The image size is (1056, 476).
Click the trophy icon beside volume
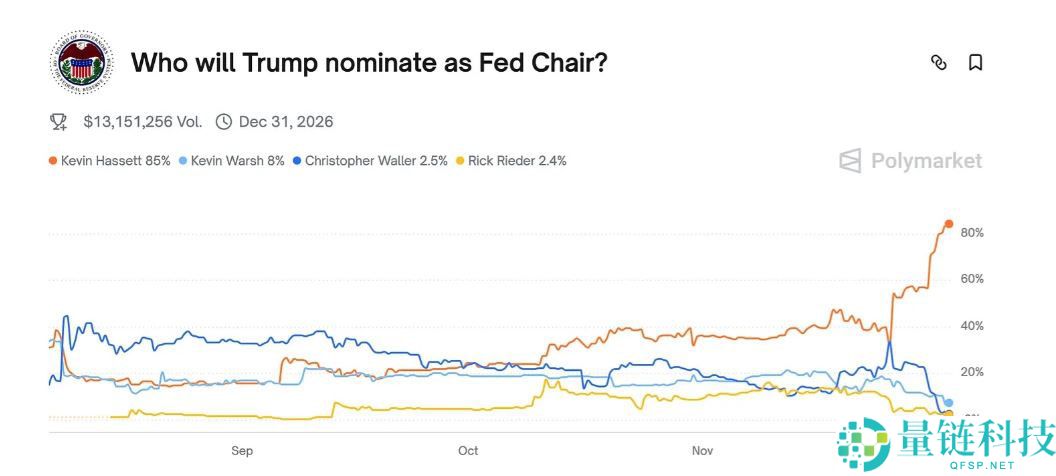point(59,122)
